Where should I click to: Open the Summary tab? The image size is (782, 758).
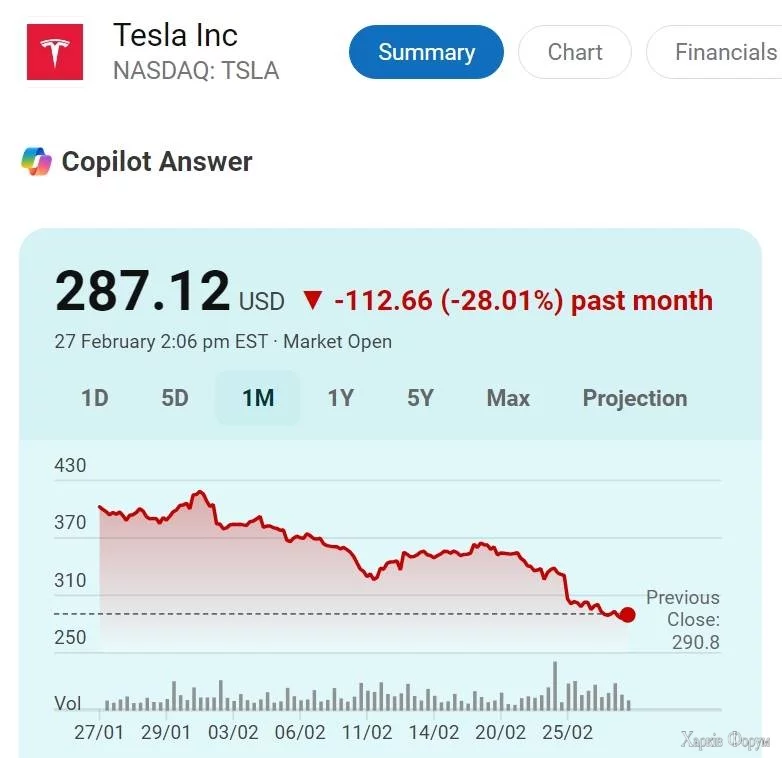[426, 52]
